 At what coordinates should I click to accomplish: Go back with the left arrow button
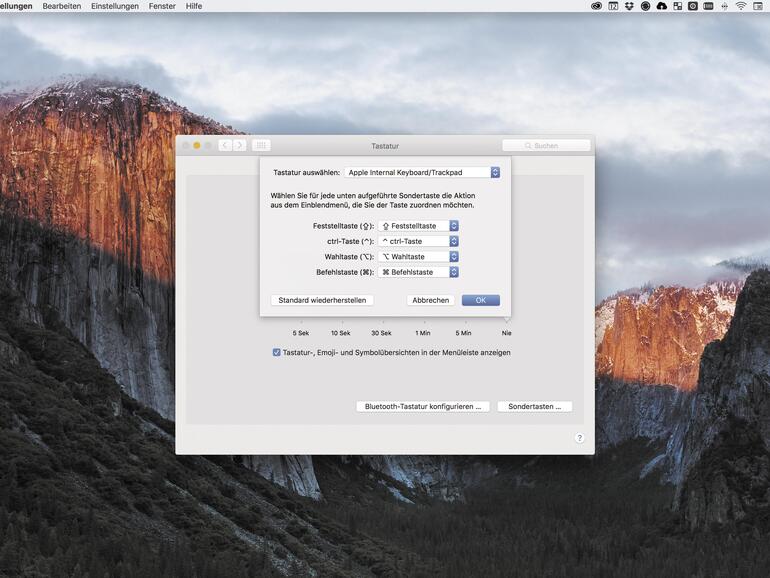point(225,145)
